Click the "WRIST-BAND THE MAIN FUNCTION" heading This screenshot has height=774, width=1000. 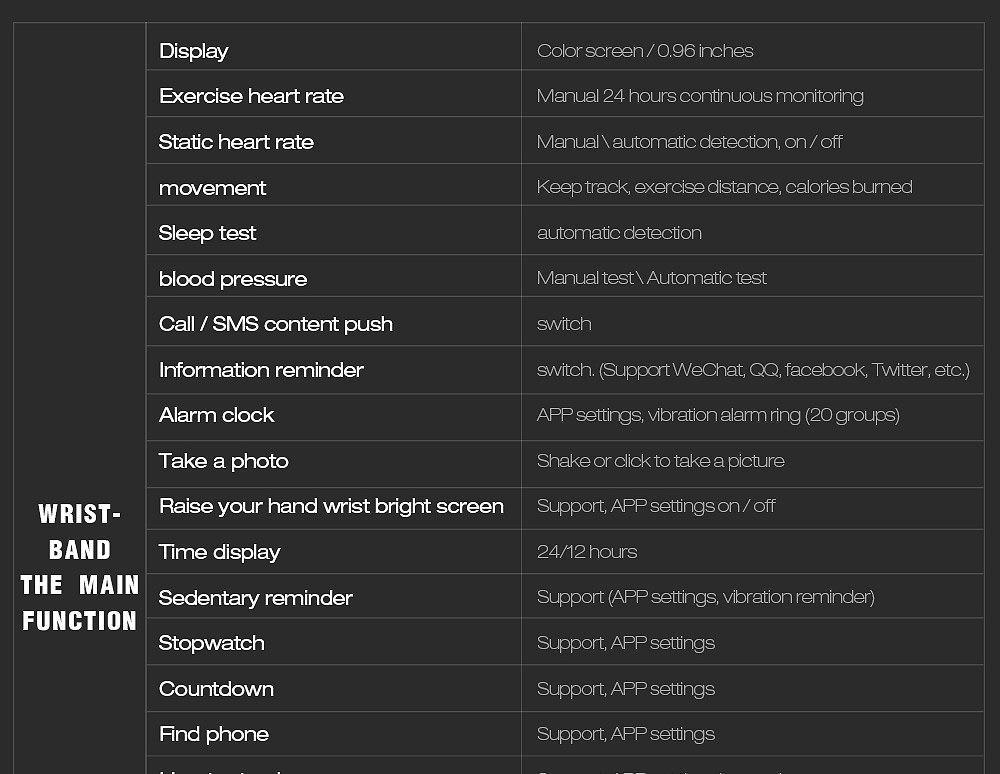coord(79,567)
